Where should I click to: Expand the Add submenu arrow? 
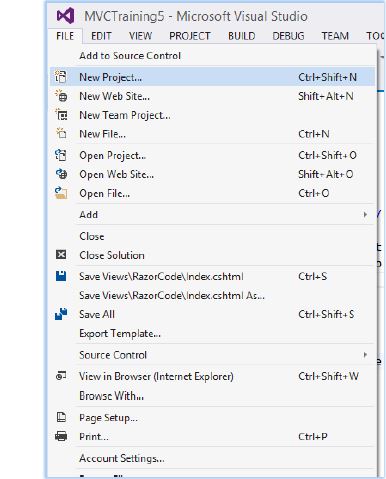click(x=365, y=214)
